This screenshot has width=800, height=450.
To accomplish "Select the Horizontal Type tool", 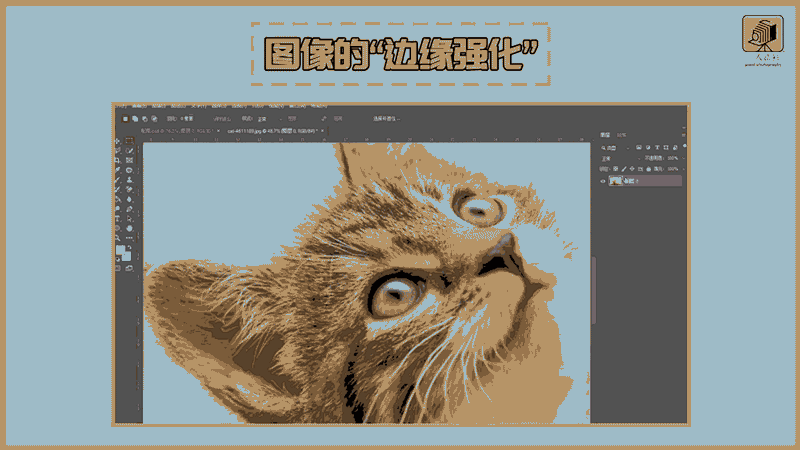I will pos(118,217).
